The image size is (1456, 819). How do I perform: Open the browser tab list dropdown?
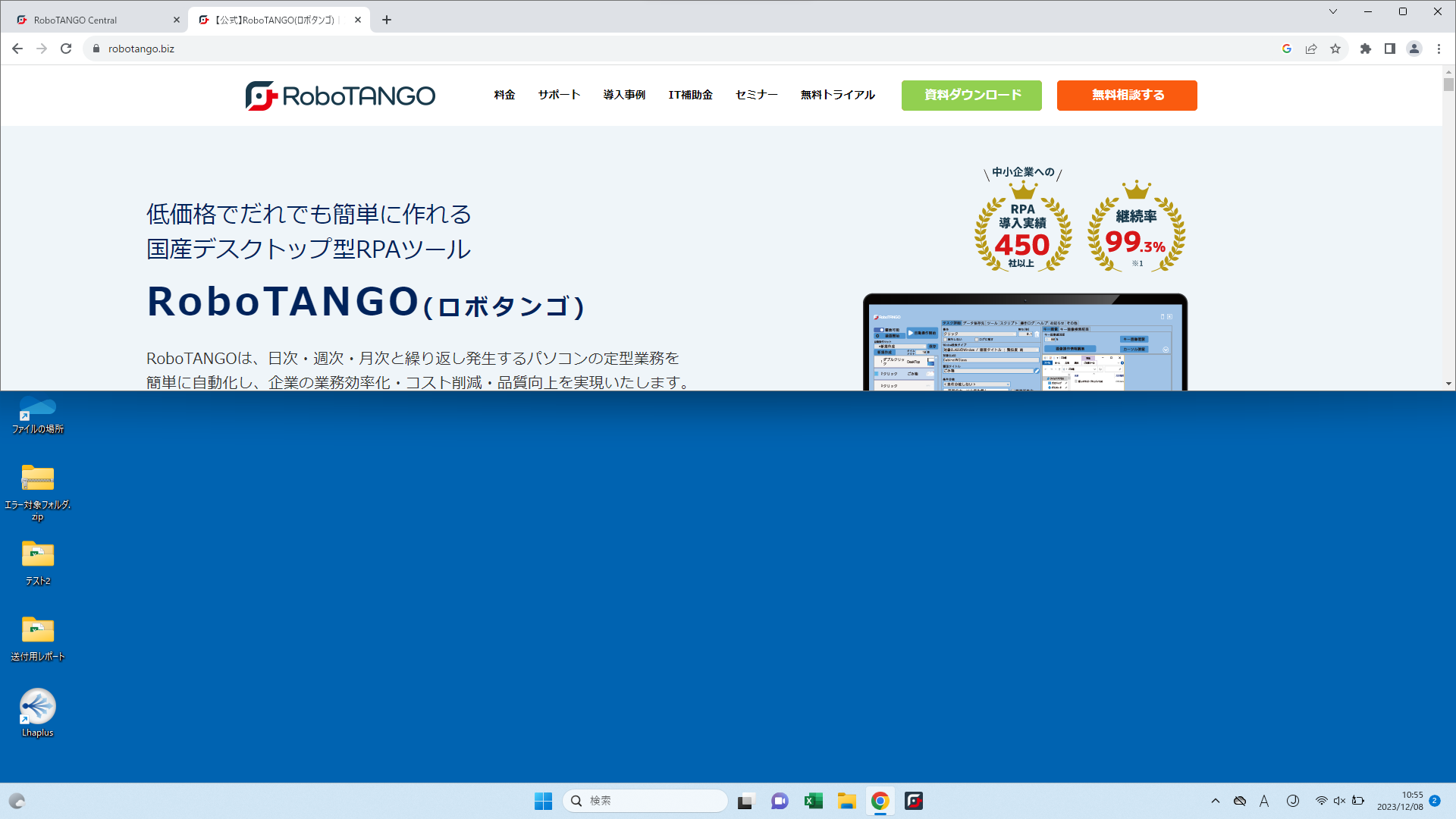[1333, 12]
